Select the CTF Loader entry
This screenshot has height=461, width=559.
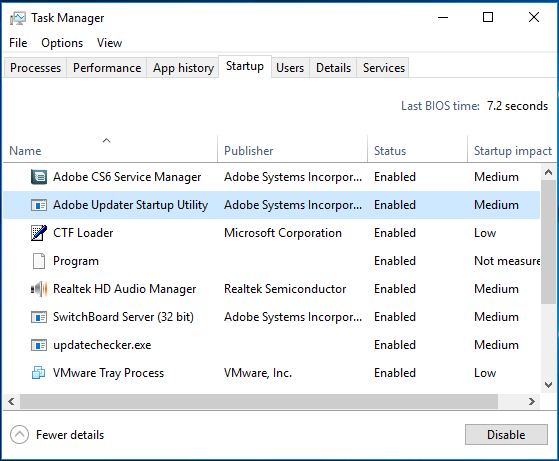272,233
